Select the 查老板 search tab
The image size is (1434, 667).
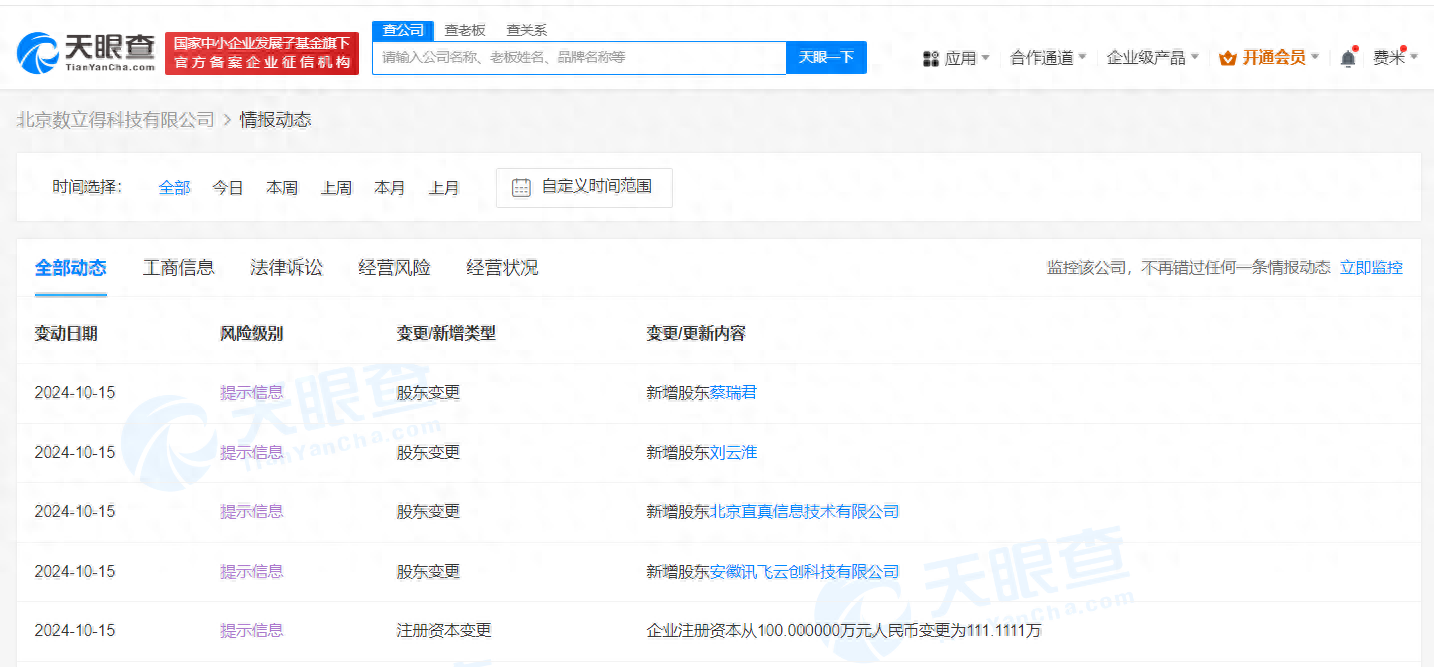click(x=465, y=31)
